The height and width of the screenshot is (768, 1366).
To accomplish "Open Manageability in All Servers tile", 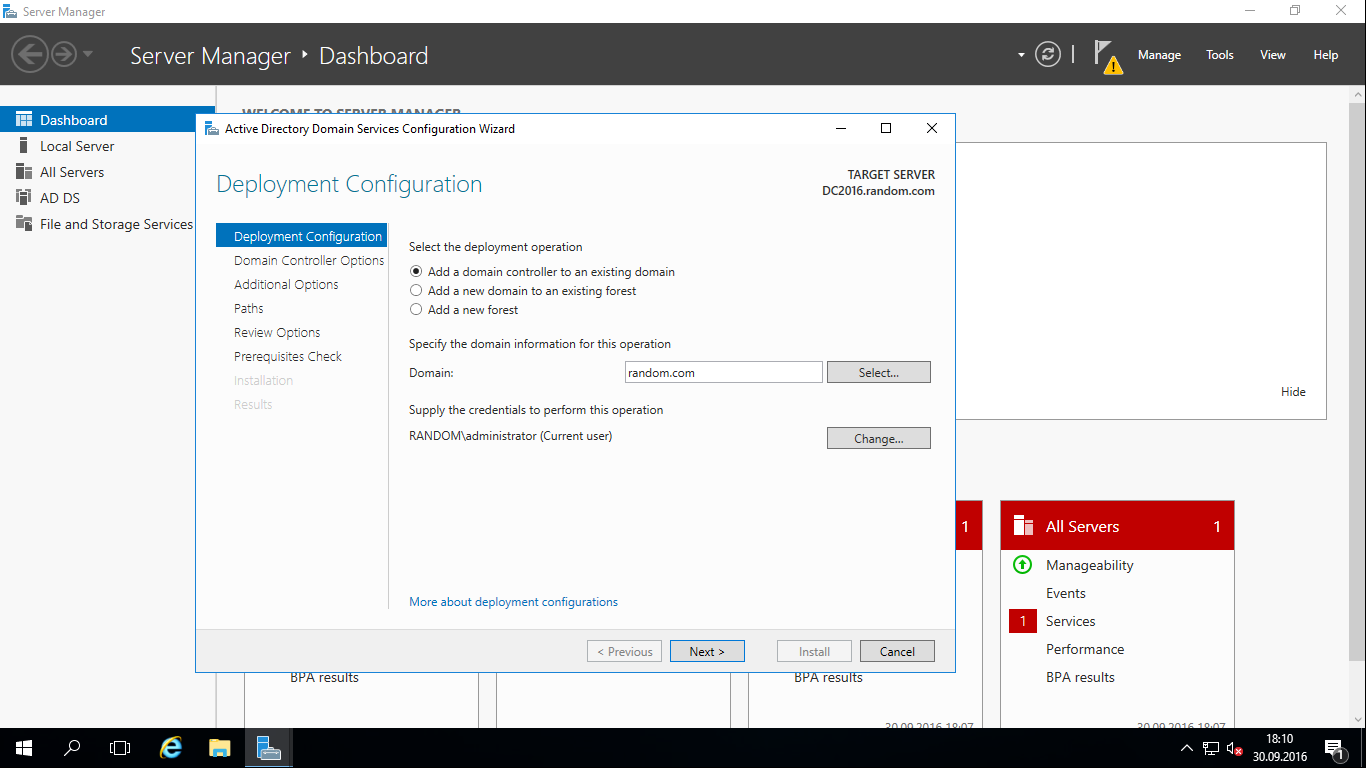I will pyautogui.click(x=1089, y=565).
